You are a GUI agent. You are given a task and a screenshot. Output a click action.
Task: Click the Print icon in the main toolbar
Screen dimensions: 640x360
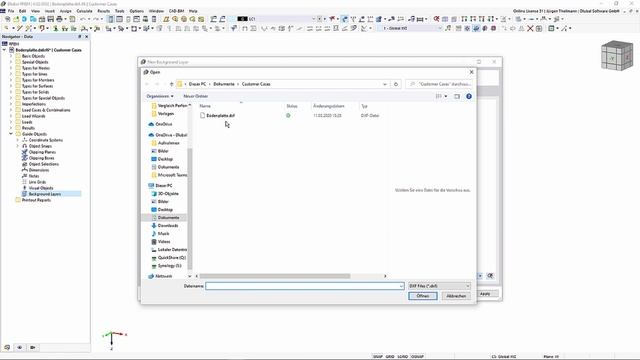59,19
